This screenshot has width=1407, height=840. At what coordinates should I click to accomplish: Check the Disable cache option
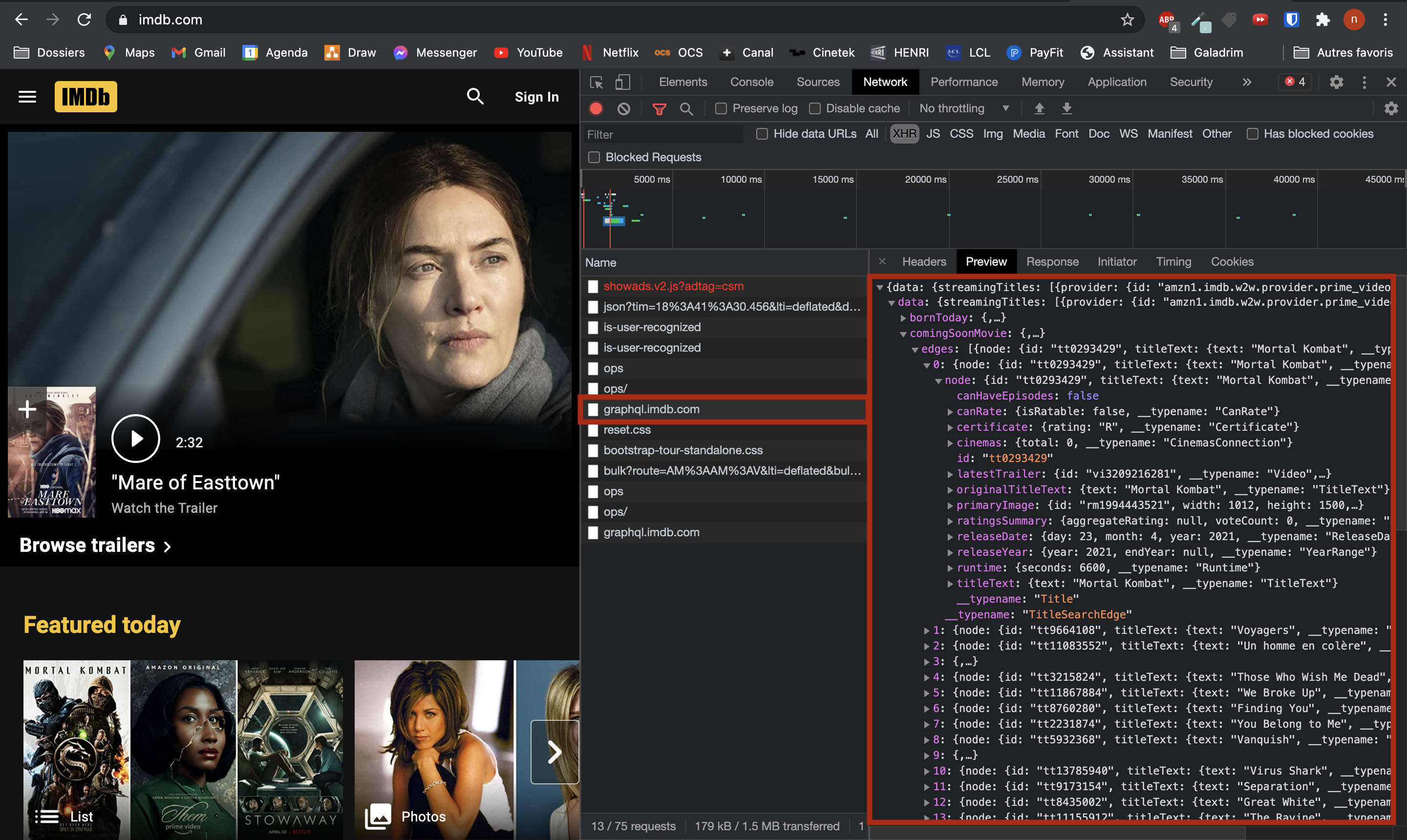815,108
